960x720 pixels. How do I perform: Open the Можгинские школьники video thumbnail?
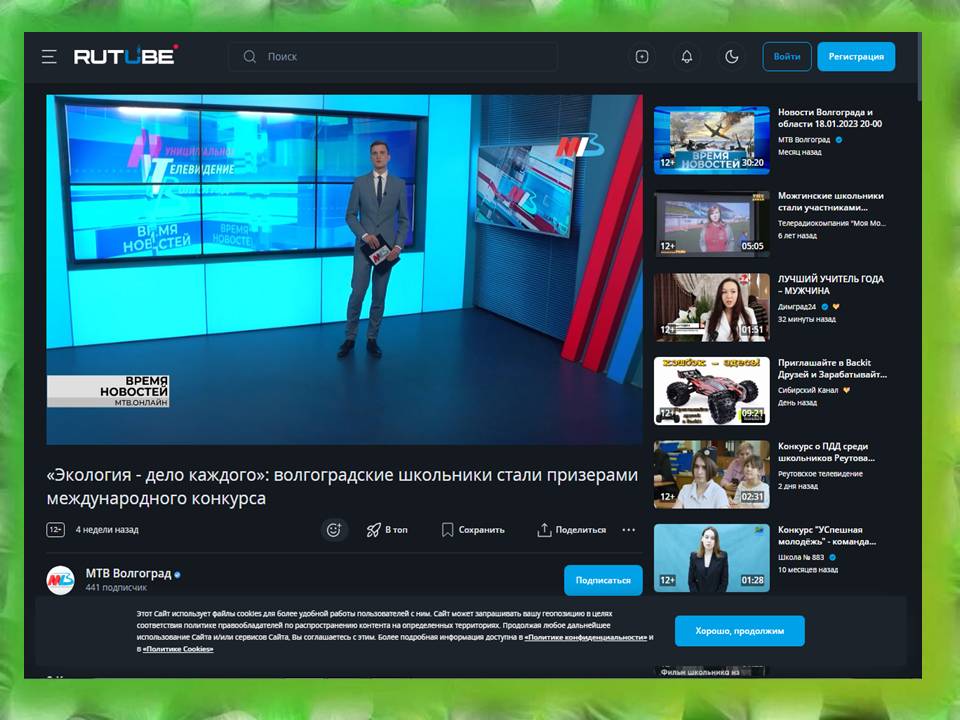pyautogui.click(x=711, y=223)
